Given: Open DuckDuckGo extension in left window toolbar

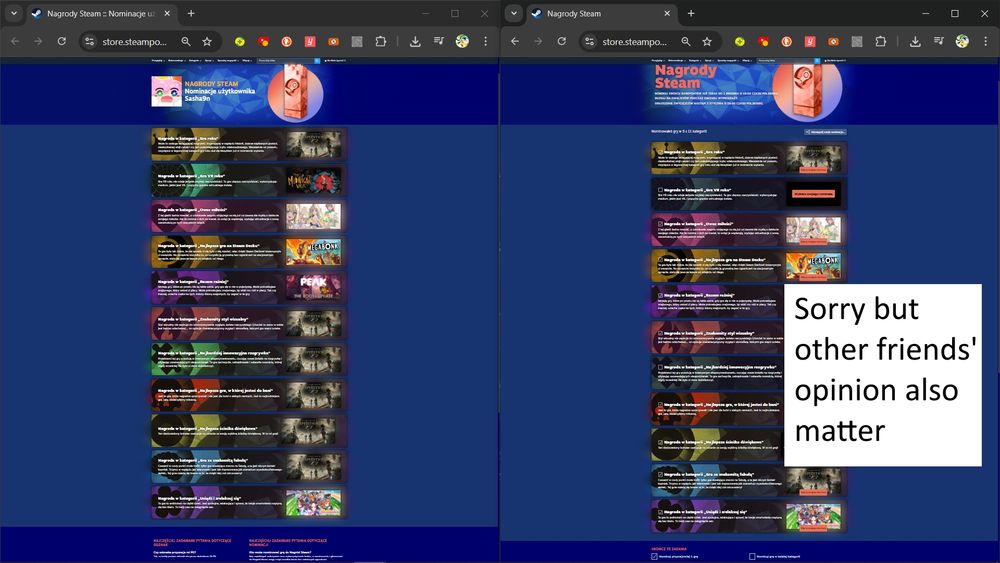Looking at the screenshot, I should tap(287, 41).
